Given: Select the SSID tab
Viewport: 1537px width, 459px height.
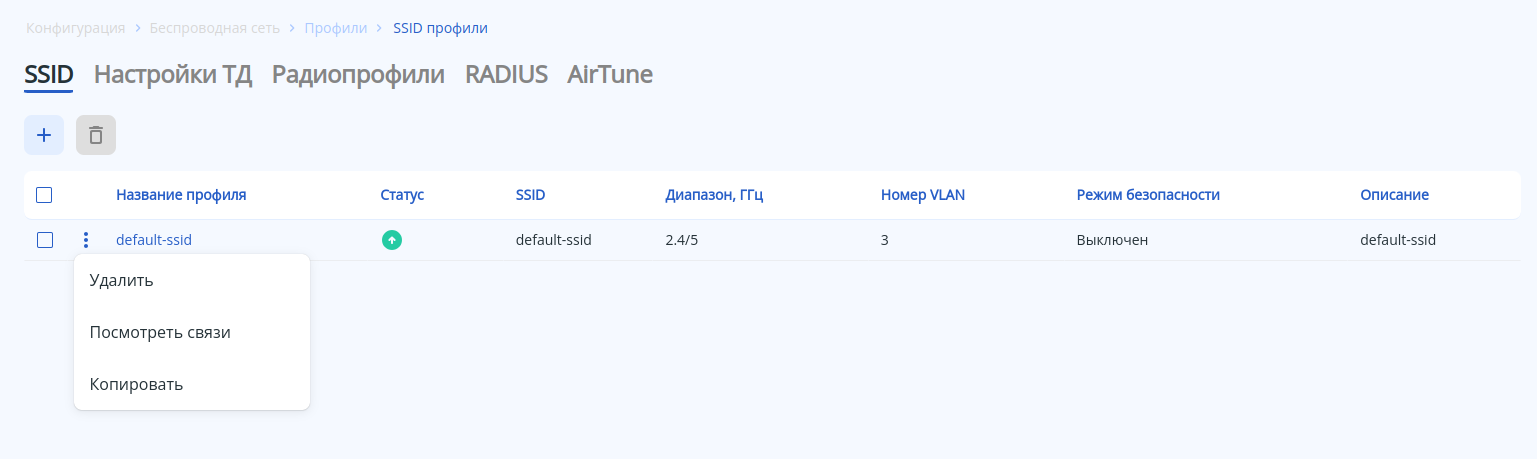Looking at the screenshot, I should coord(49,75).
